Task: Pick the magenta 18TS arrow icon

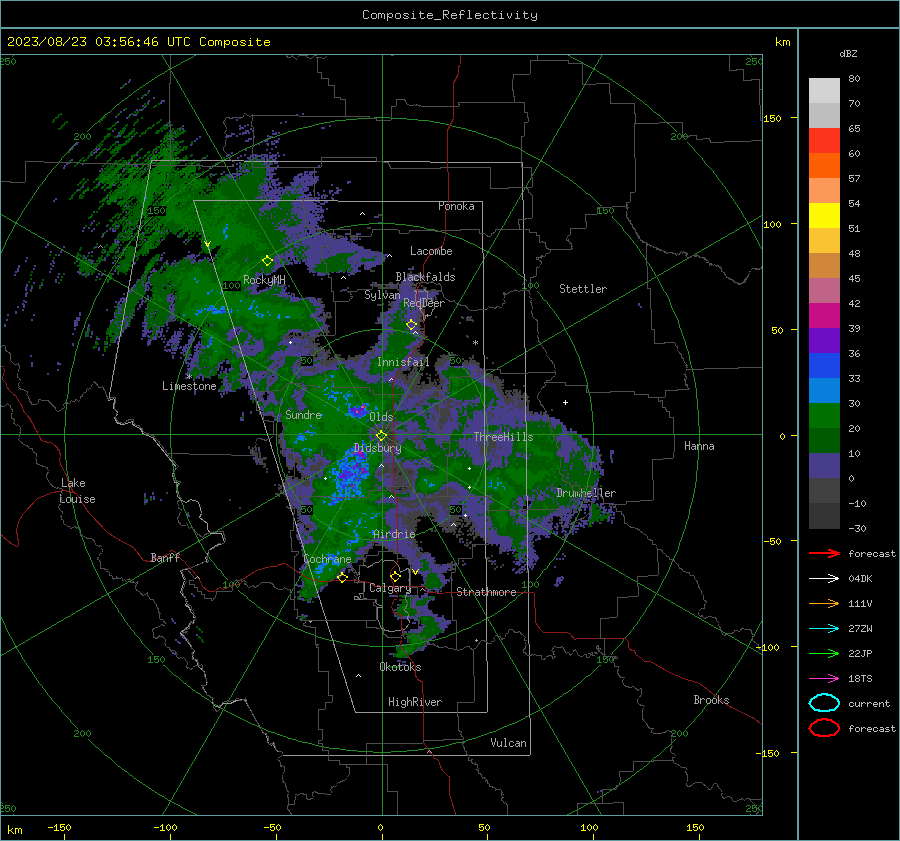Action: pos(824,678)
